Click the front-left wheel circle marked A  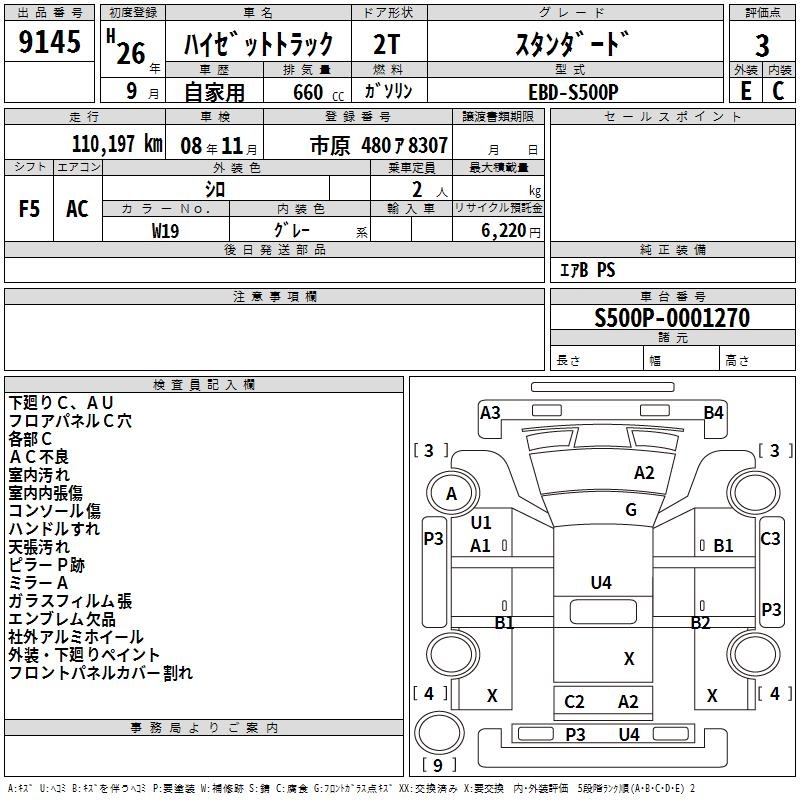tap(451, 493)
